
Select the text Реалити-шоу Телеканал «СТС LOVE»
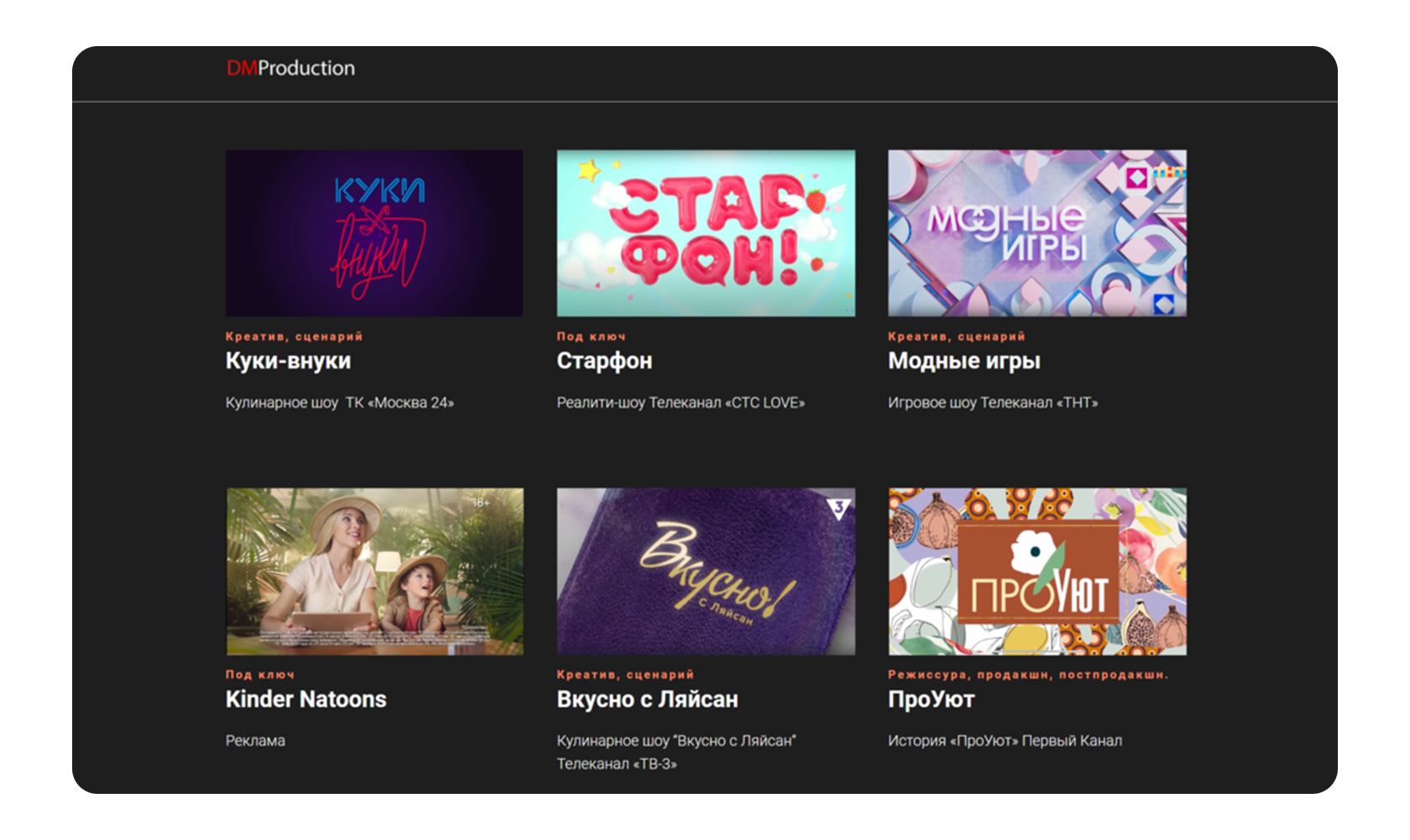pos(681,403)
